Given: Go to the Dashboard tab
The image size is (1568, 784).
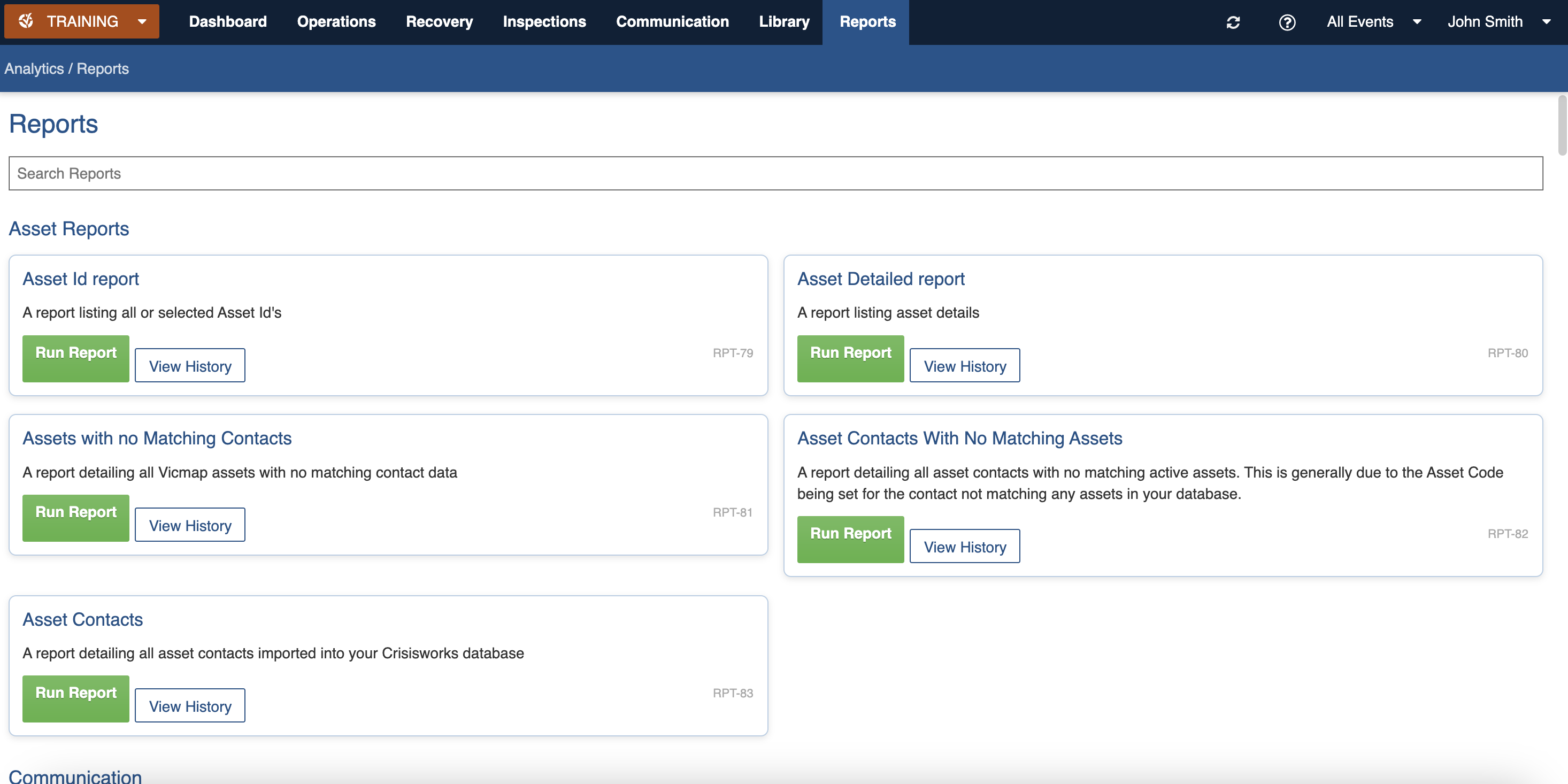Looking at the screenshot, I should [228, 22].
